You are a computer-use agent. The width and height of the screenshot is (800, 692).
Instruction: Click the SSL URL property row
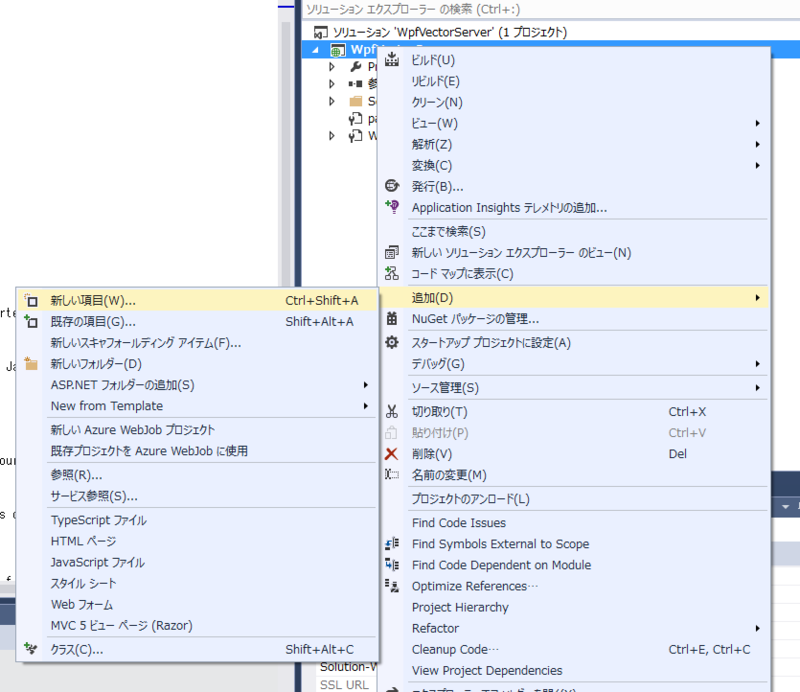pos(347,684)
